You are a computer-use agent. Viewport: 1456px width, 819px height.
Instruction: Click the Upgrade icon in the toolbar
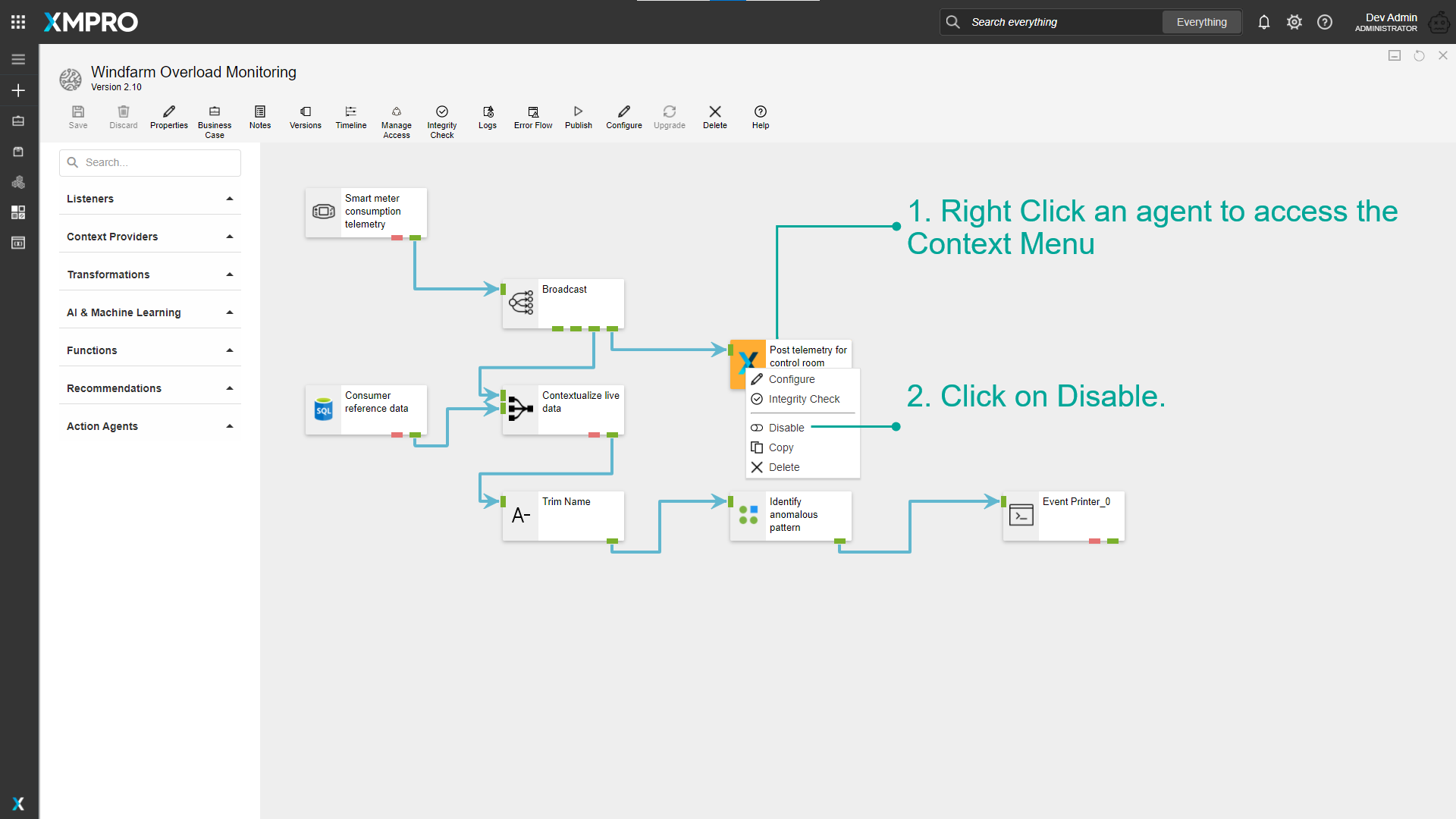669,118
